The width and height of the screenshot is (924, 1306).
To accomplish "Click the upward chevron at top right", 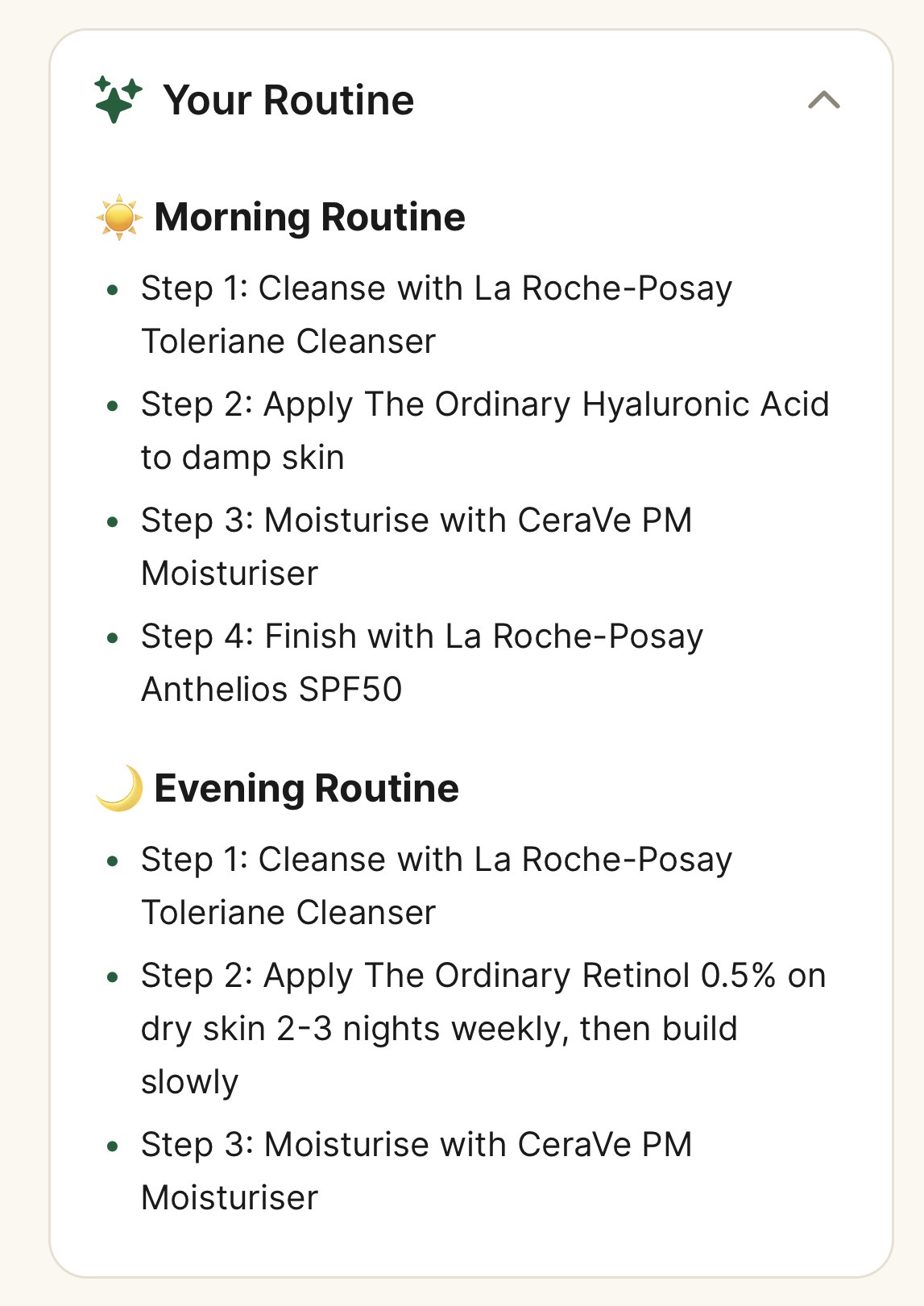I will pyautogui.click(x=823, y=99).
